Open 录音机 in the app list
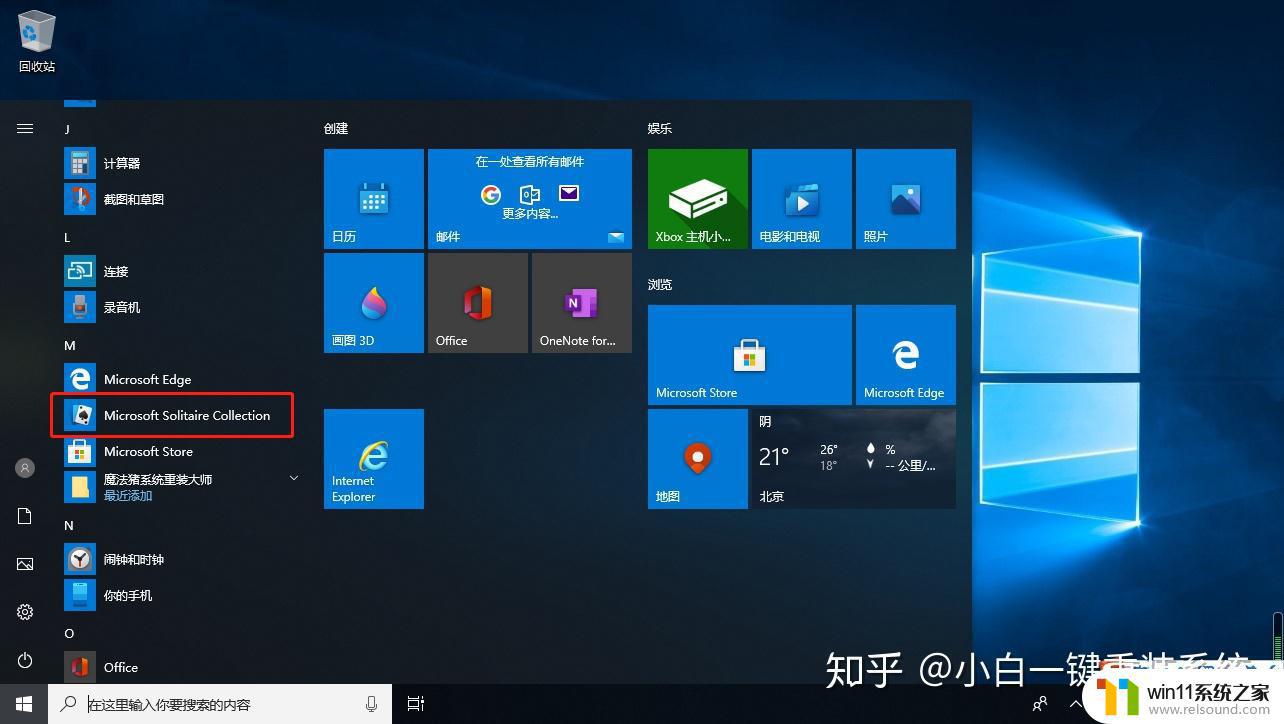 182,307
